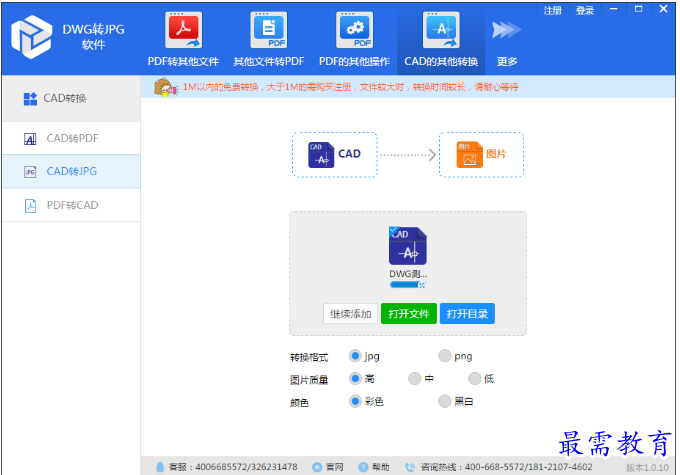Select 黑白 color mode

click(x=445, y=401)
